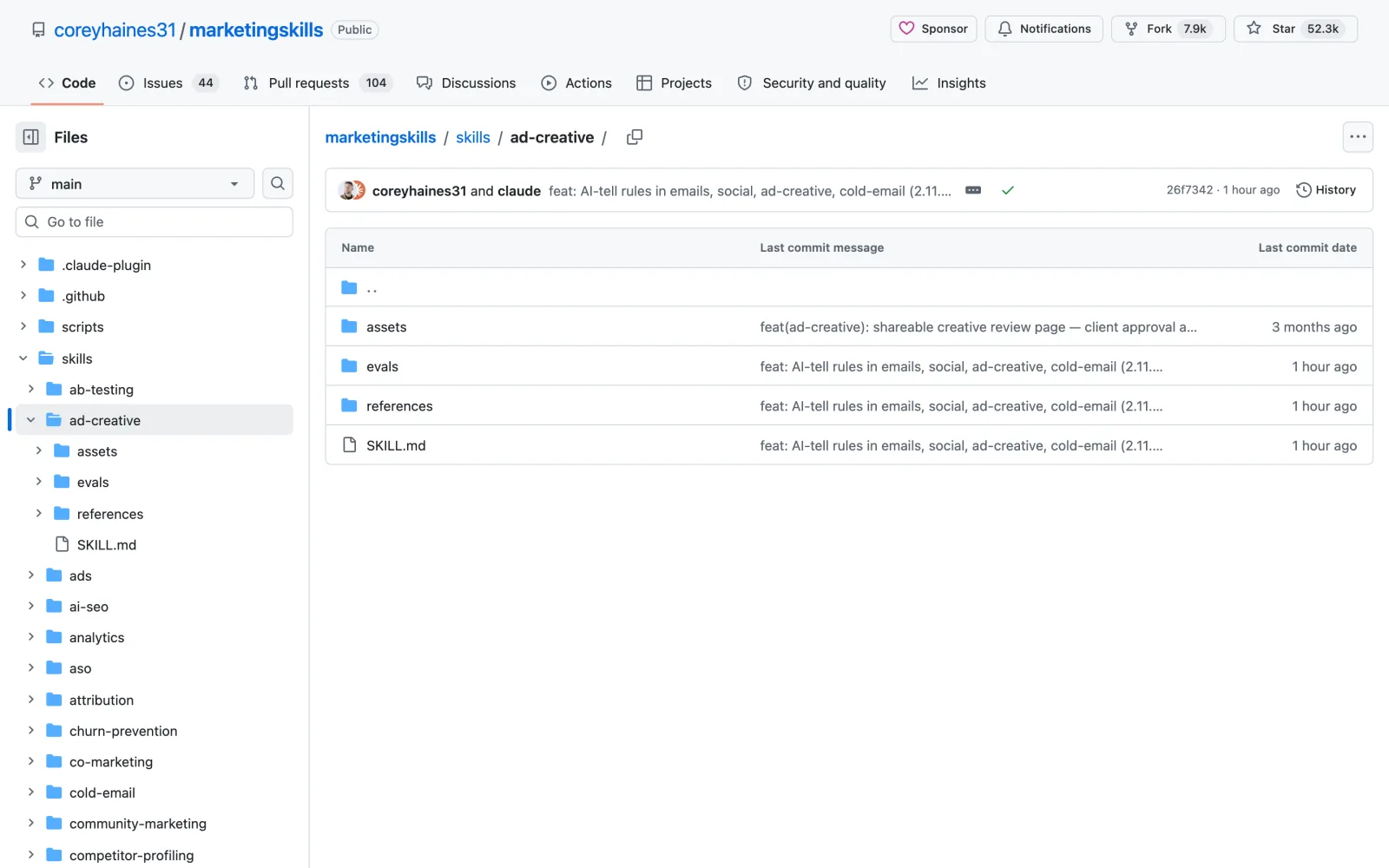Select attribution folder in sidebar

(x=102, y=700)
